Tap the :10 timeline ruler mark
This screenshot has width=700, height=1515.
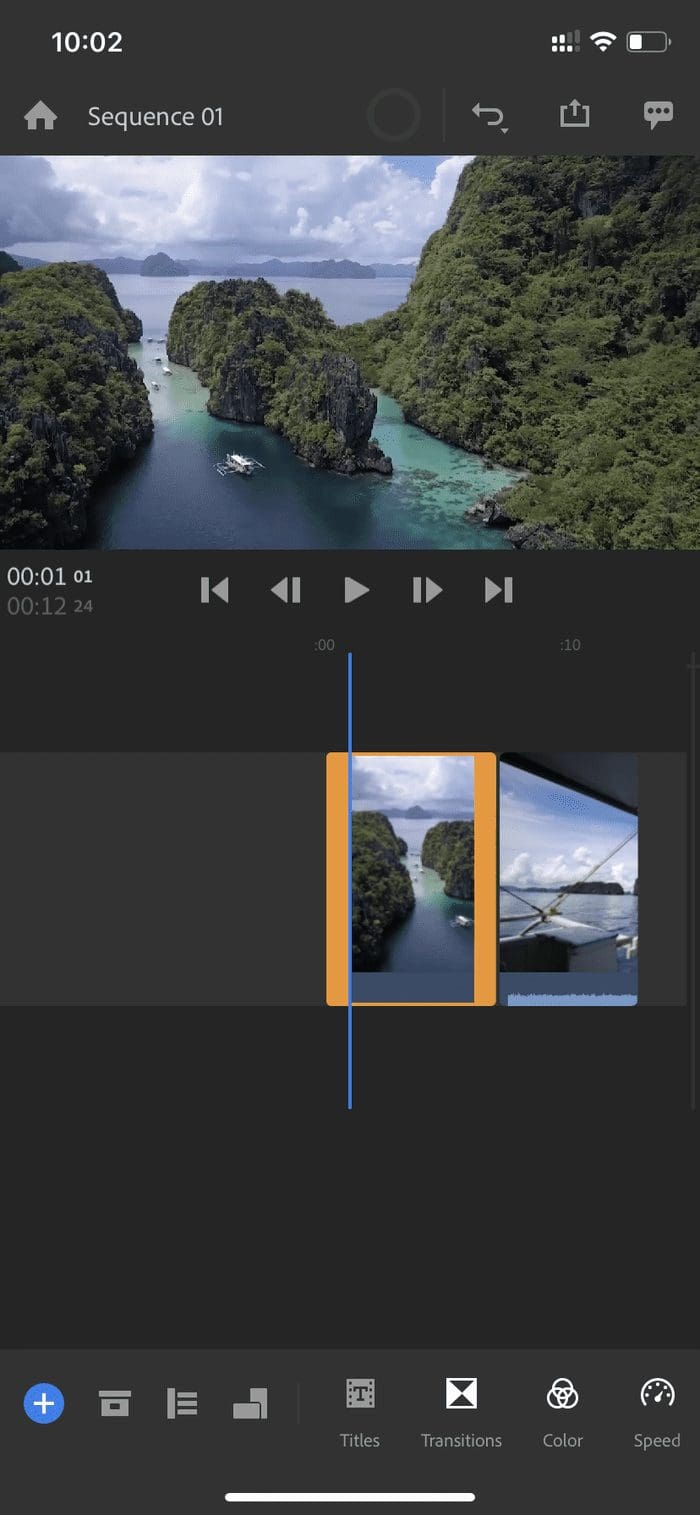(x=570, y=645)
